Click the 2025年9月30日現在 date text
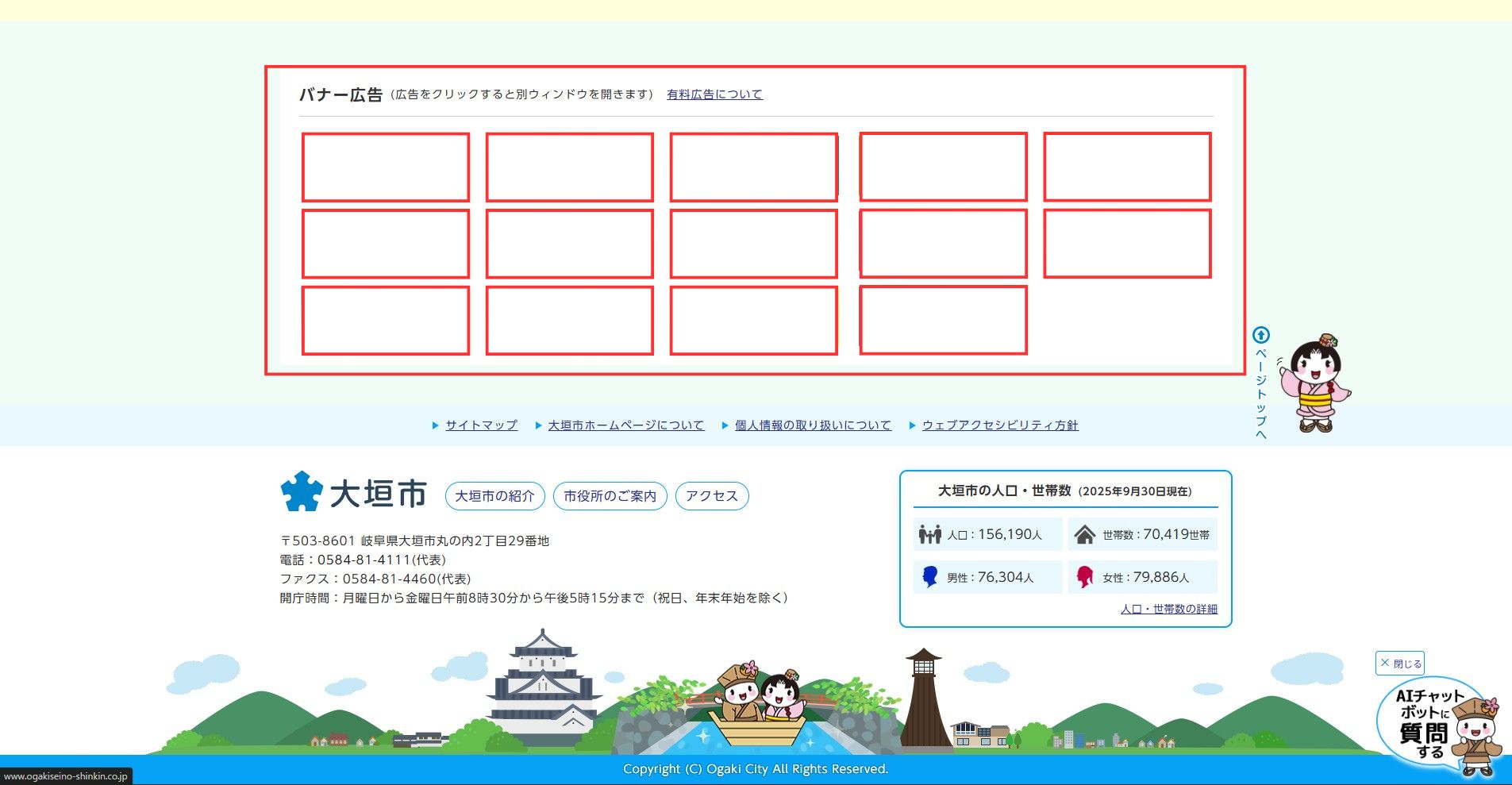This screenshot has width=1512, height=785. pos(1134,491)
